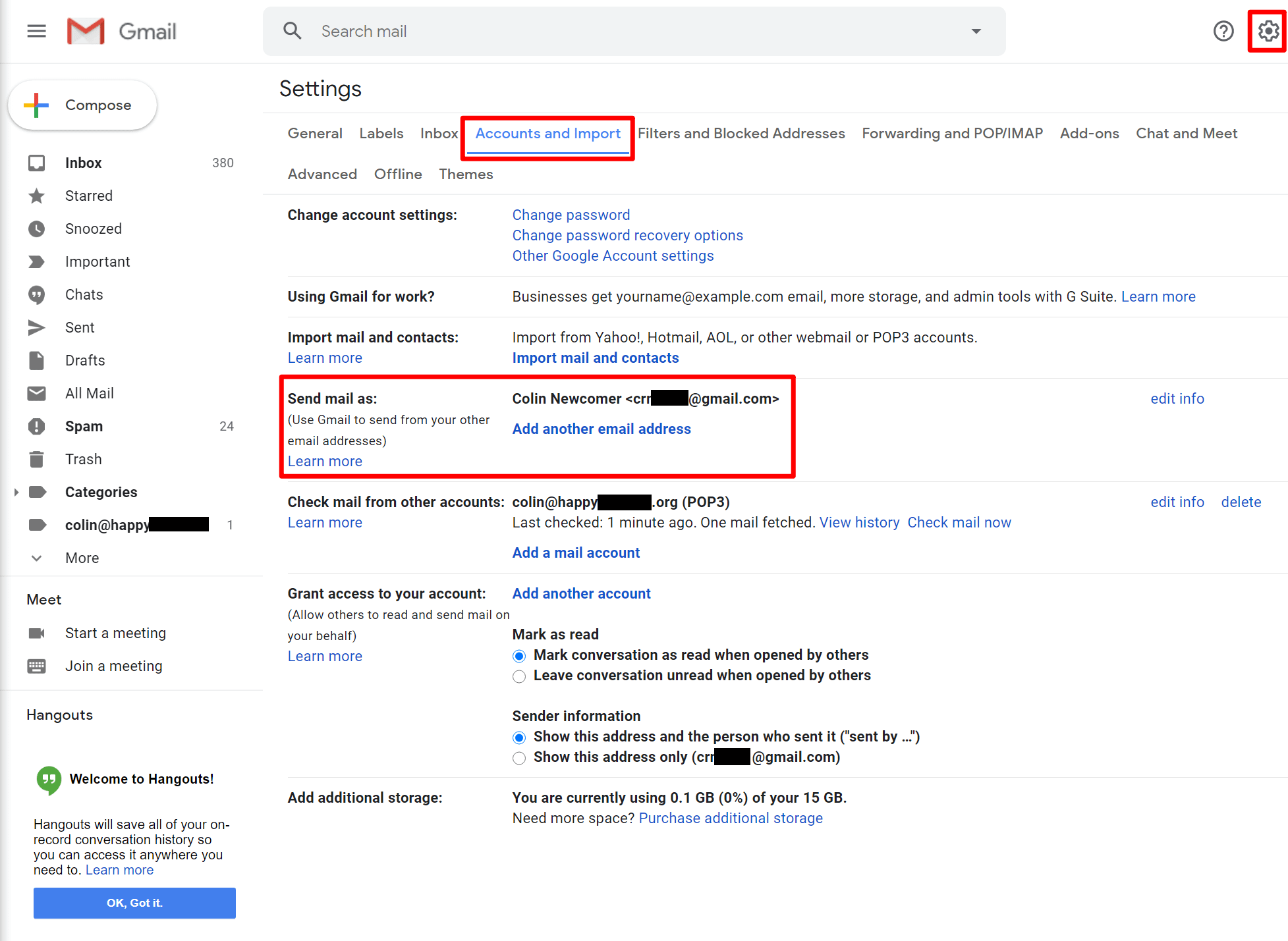The width and height of the screenshot is (1288, 941).
Task: Click the Chats icon in sidebar
Action: [x=36, y=294]
